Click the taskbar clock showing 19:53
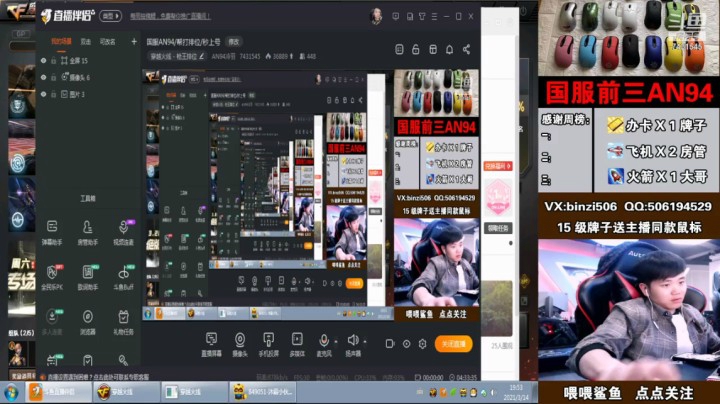 [x=516, y=392]
